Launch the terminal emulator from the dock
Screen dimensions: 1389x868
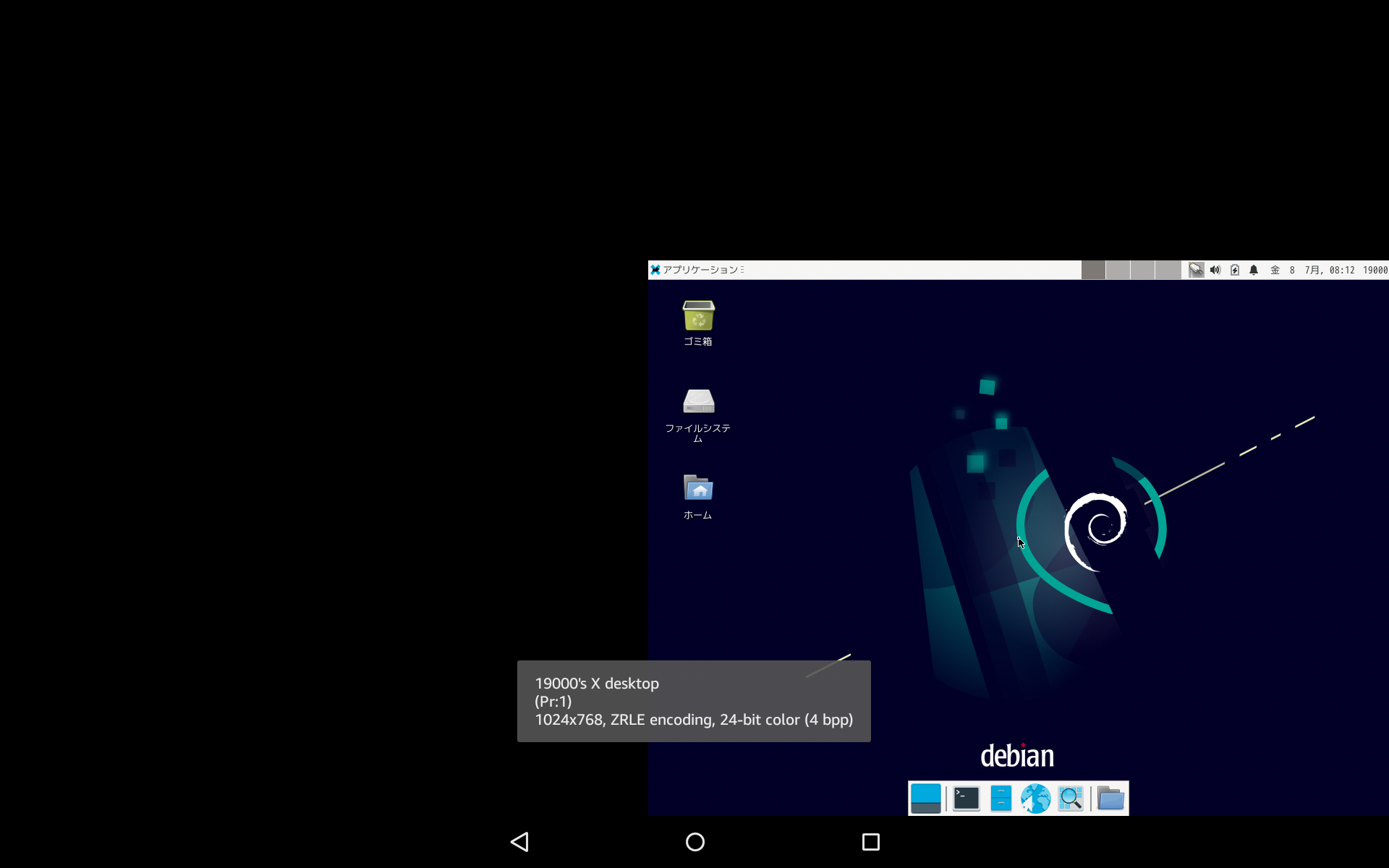coord(967,799)
